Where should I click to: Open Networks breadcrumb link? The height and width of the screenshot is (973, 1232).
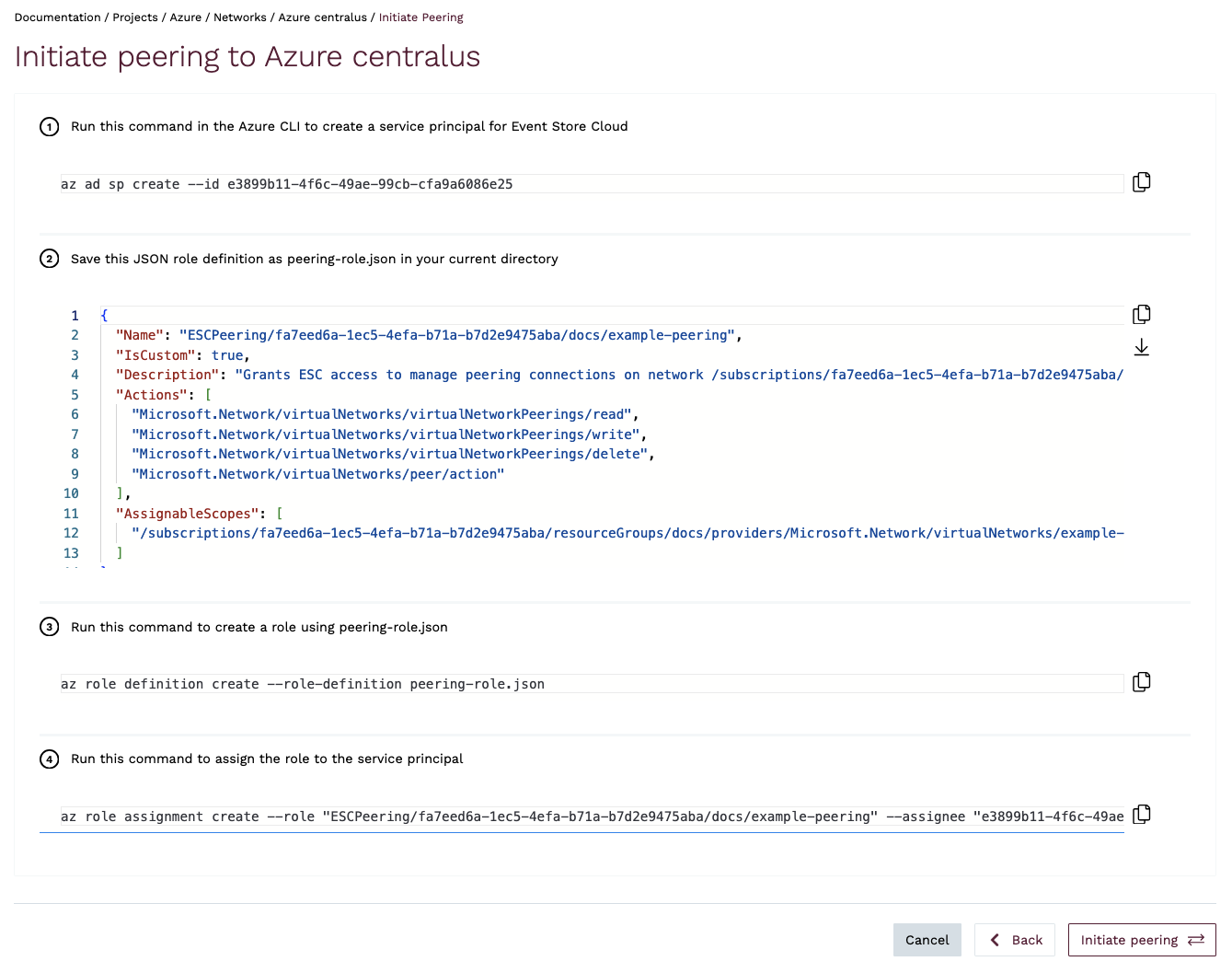[x=239, y=17]
